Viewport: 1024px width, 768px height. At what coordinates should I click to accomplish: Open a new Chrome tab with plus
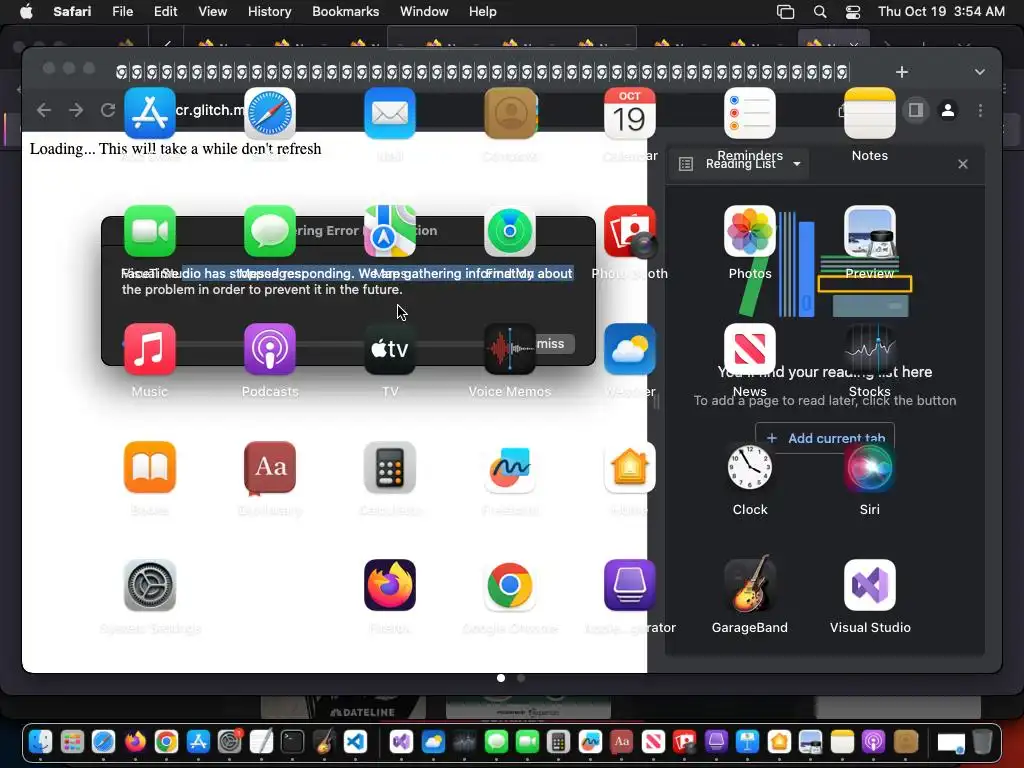902,72
